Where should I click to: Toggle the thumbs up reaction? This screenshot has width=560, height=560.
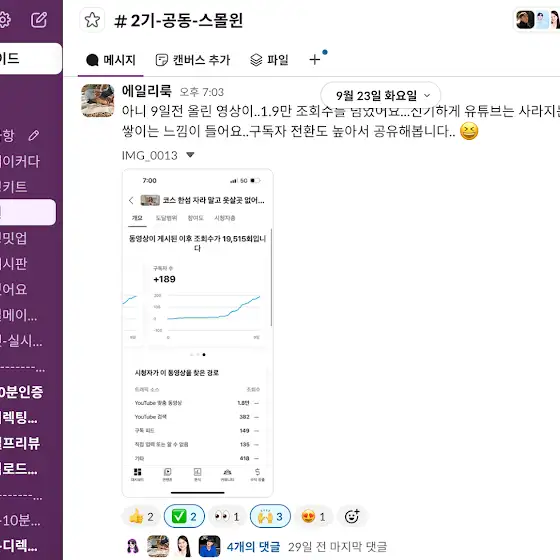pyautogui.click(x=141, y=516)
